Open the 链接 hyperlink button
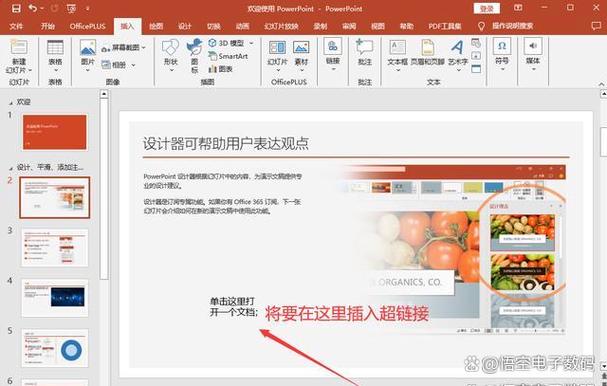 pyautogui.click(x=333, y=54)
